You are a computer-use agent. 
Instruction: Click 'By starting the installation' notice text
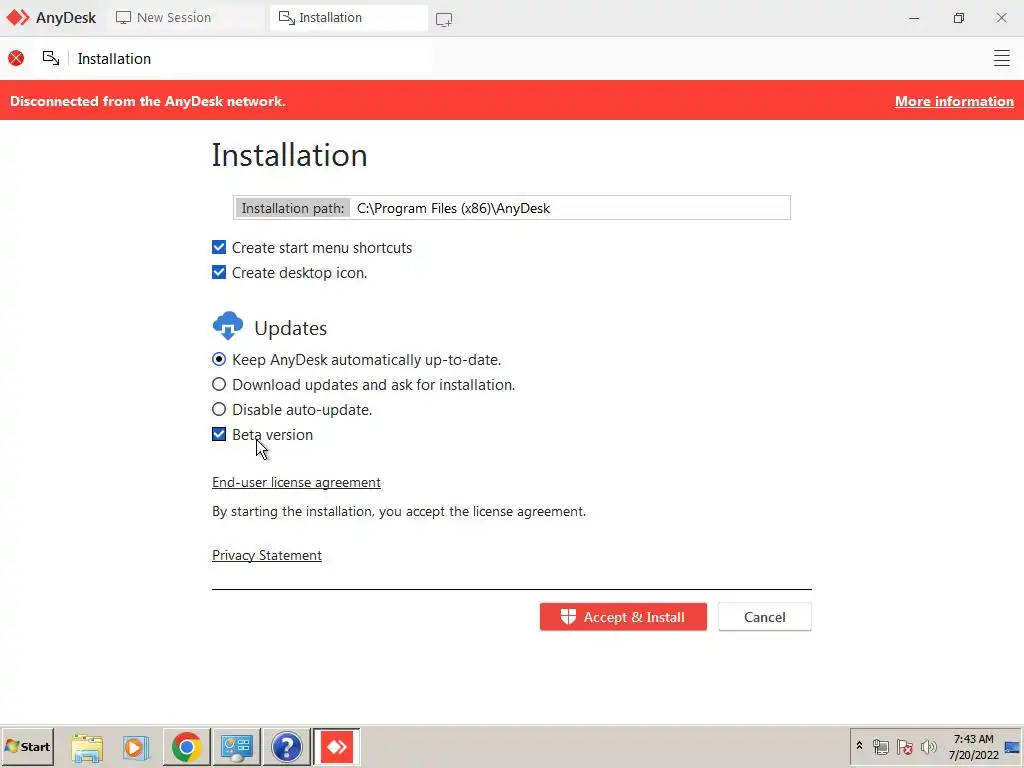click(399, 511)
